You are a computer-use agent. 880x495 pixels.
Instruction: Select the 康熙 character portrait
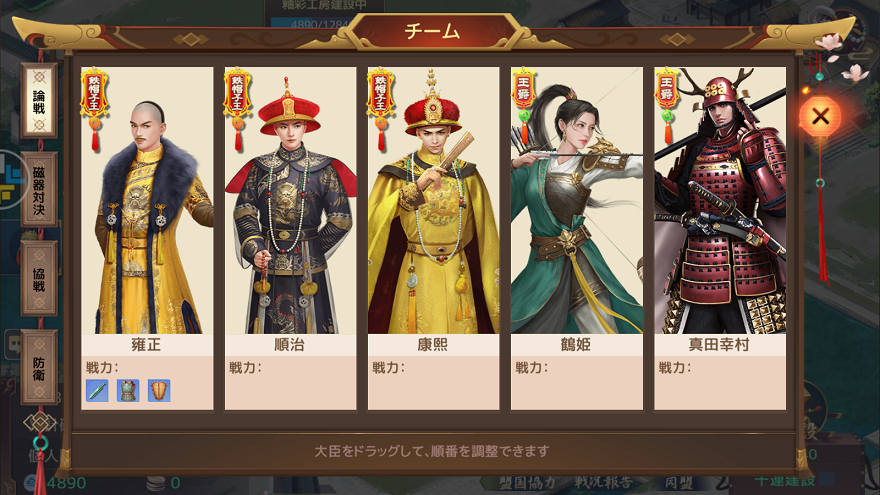tap(433, 200)
